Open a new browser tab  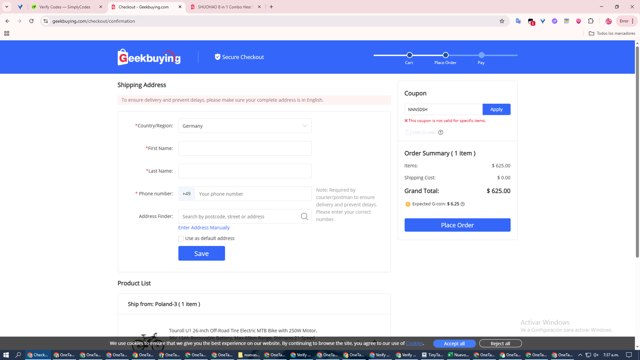pyautogui.click(x=271, y=7)
